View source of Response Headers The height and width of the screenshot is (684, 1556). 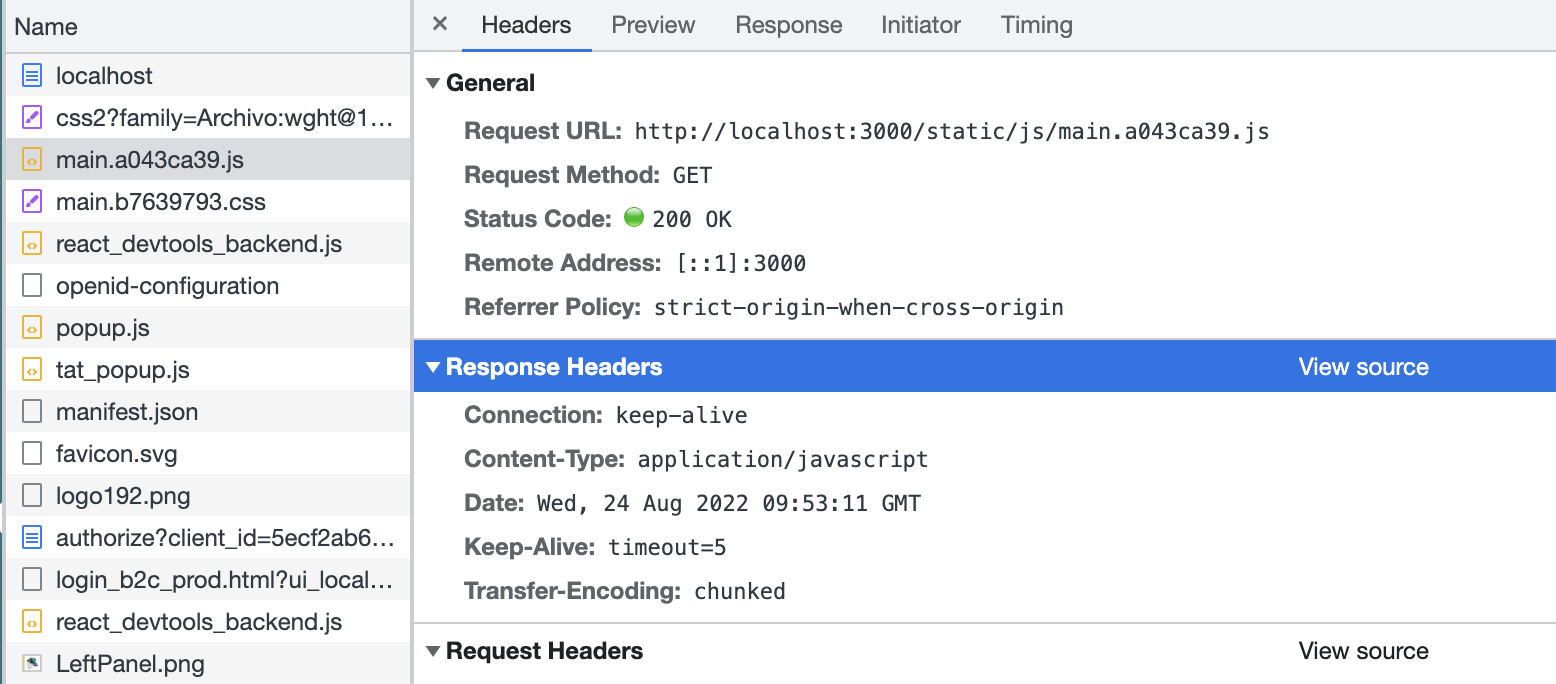point(1363,367)
